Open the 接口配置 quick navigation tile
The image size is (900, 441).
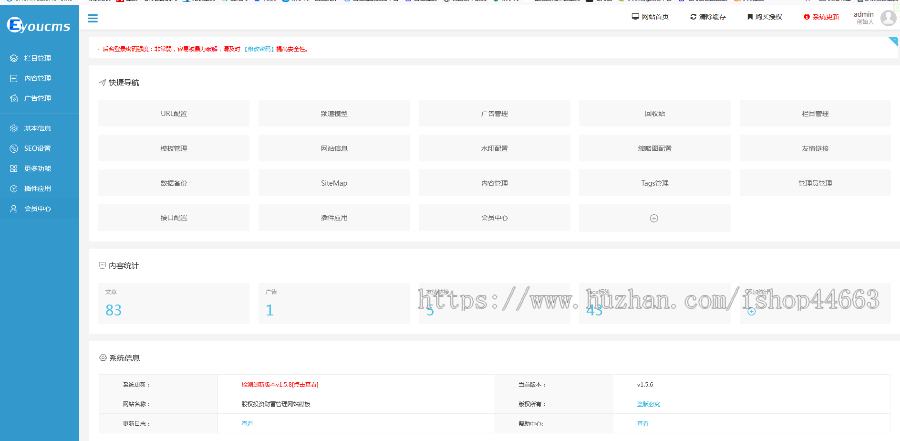coord(173,218)
